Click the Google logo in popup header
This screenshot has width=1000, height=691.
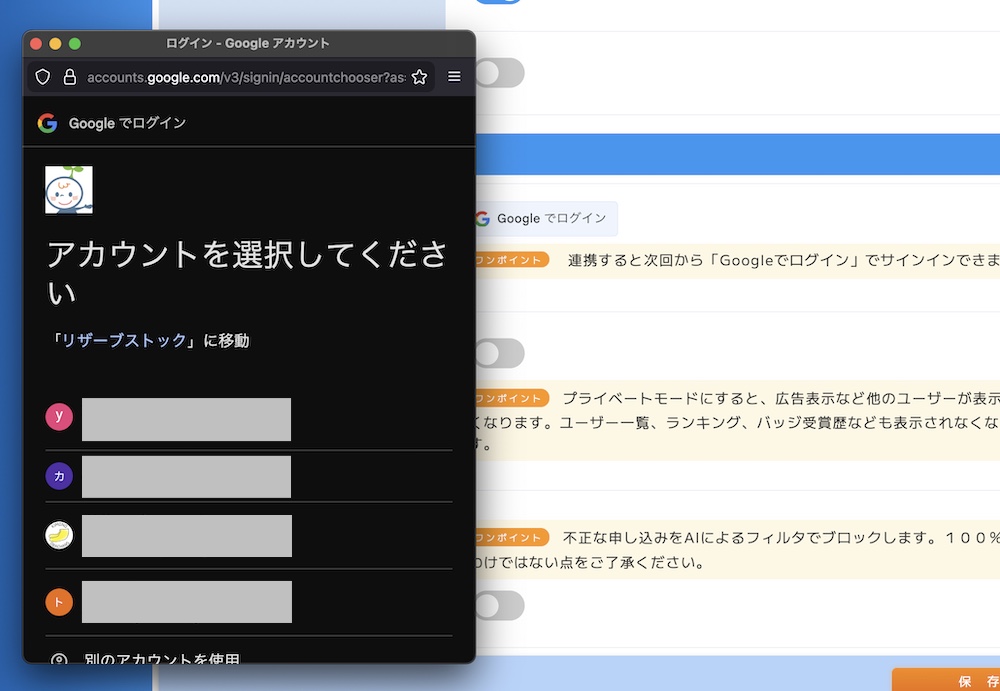pos(47,123)
